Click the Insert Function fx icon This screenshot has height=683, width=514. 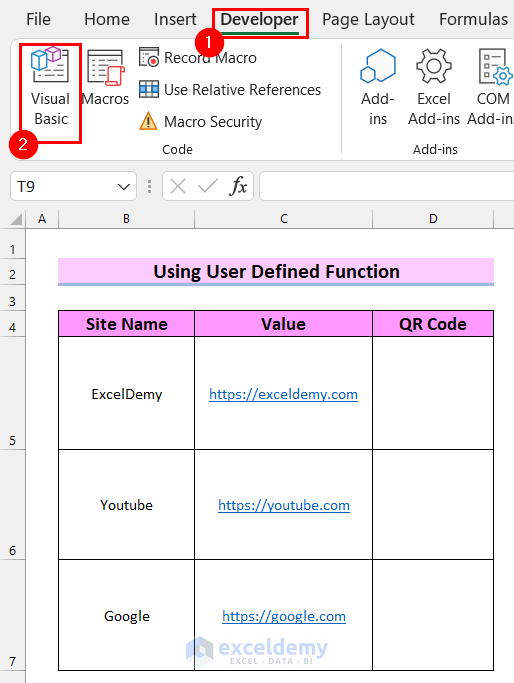tap(238, 186)
